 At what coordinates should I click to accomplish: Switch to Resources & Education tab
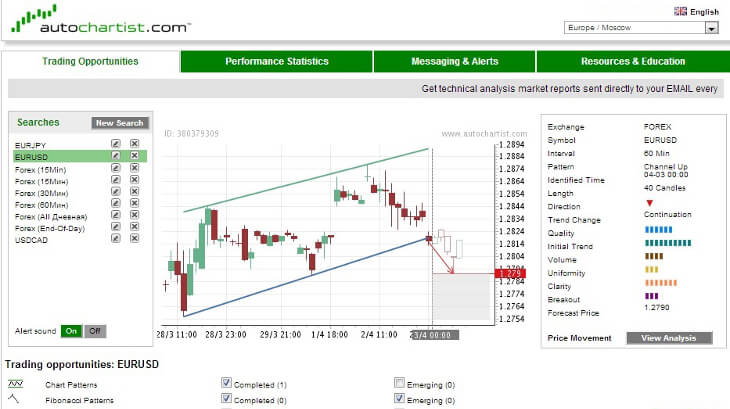point(633,61)
